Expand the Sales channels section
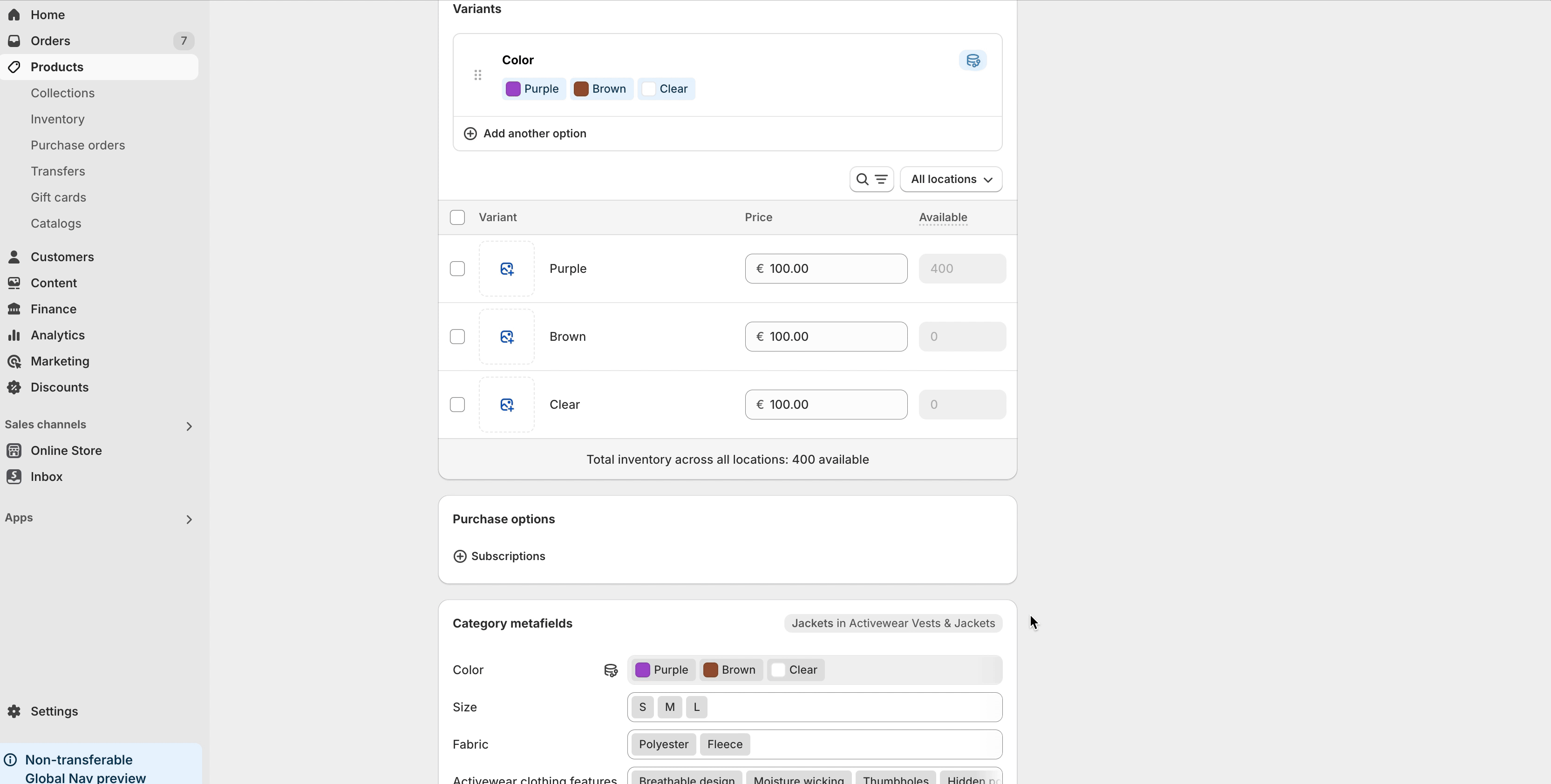The height and width of the screenshot is (784, 1551). (189, 426)
